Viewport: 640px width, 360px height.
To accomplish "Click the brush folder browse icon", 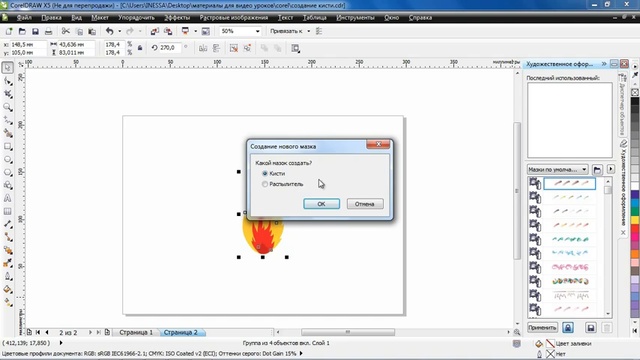I will coord(597,169).
